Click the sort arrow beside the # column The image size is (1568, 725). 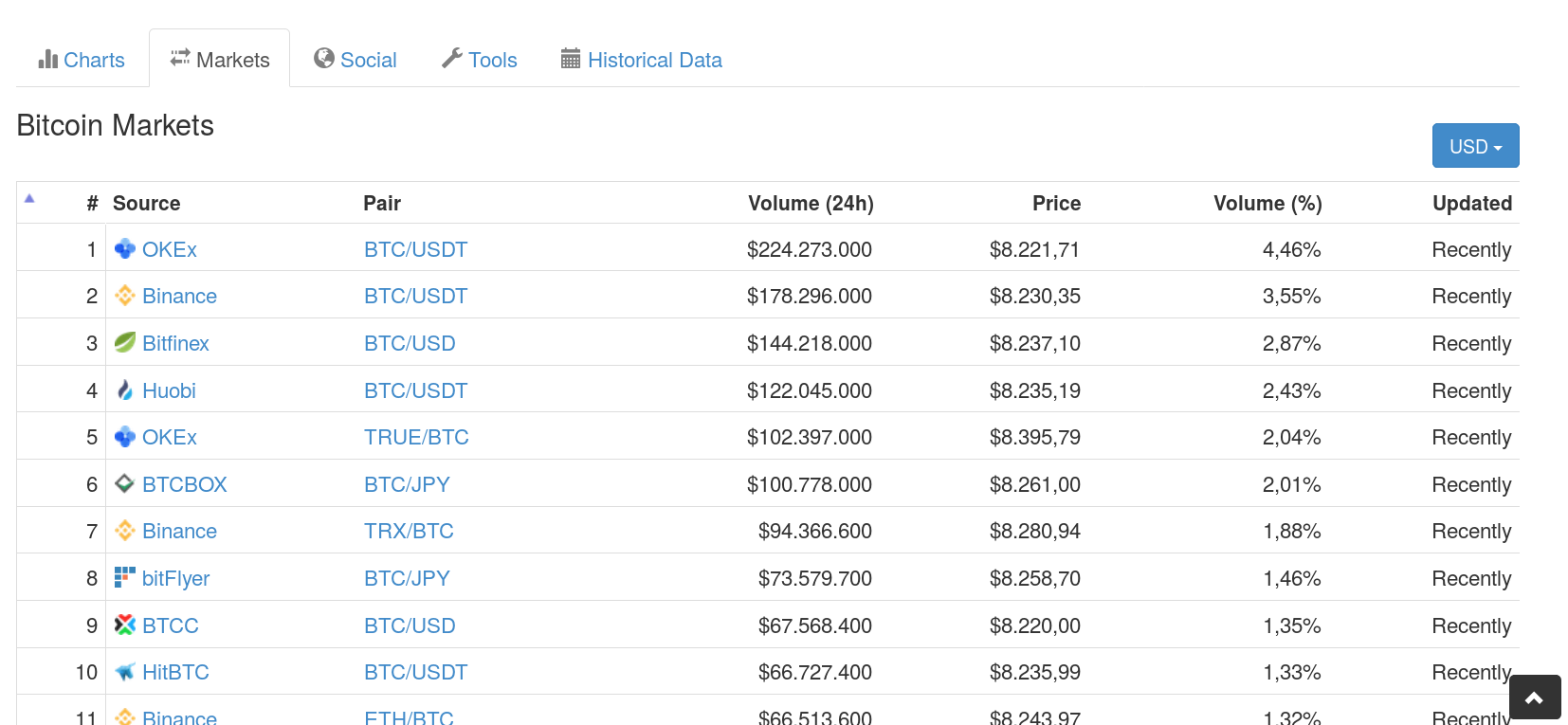(29, 198)
